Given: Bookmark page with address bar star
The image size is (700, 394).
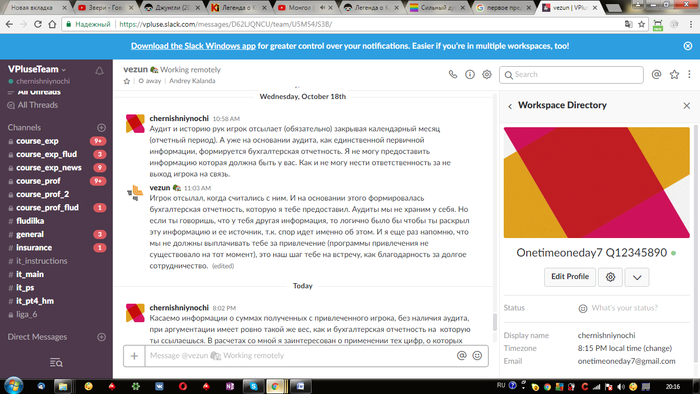Looking at the screenshot, I should click(x=642, y=24).
